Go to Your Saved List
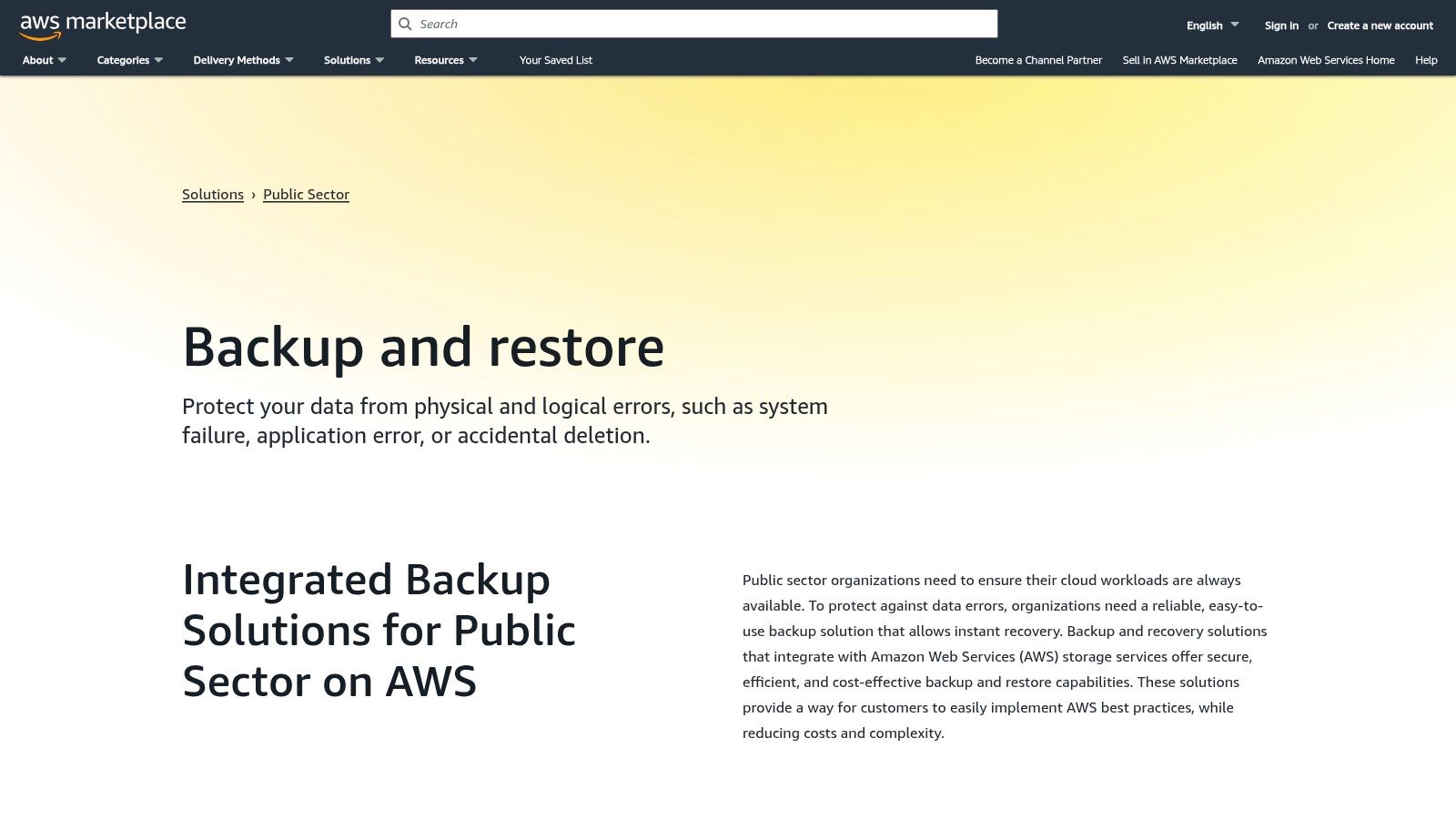Screen dimensions: 1456x819 pos(555,60)
